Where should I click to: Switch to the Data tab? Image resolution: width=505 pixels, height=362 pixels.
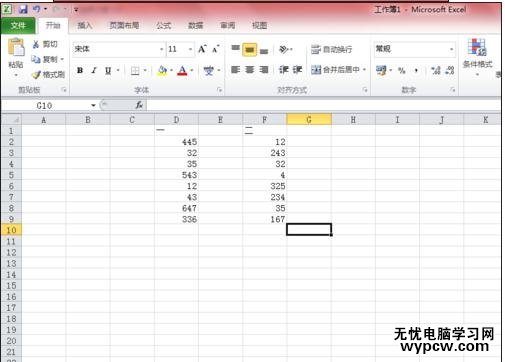(x=196, y=25)
